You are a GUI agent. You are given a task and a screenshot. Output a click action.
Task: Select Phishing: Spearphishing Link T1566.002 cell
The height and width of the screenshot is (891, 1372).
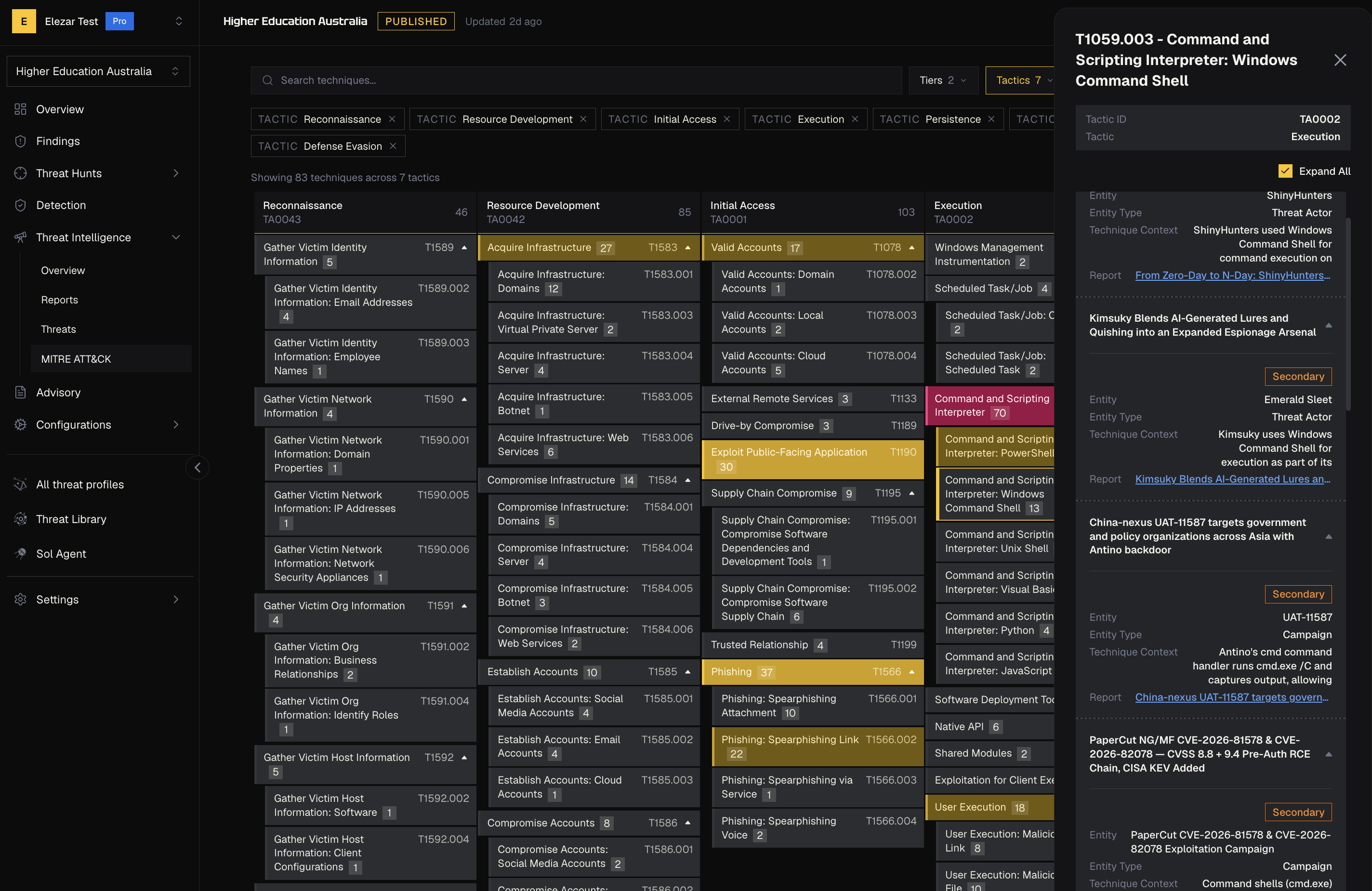click(818, 747)
